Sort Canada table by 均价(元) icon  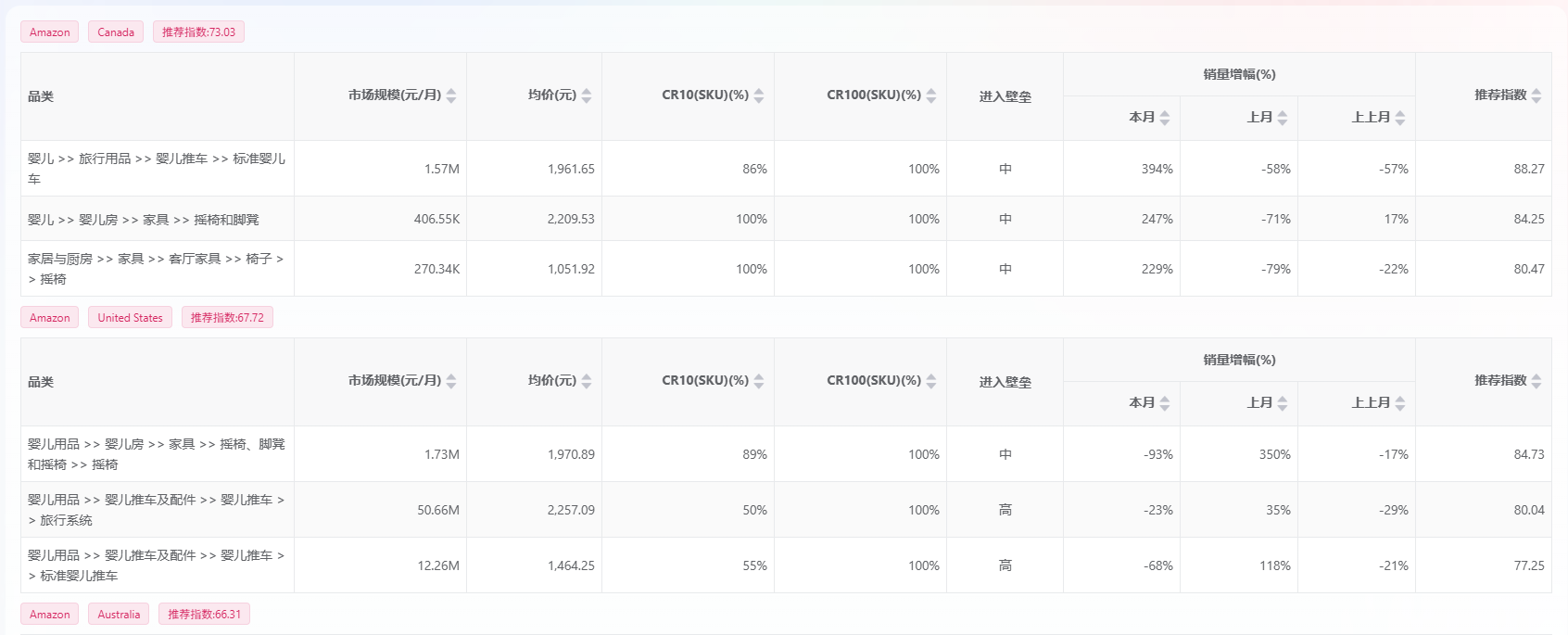click(587, 95)
